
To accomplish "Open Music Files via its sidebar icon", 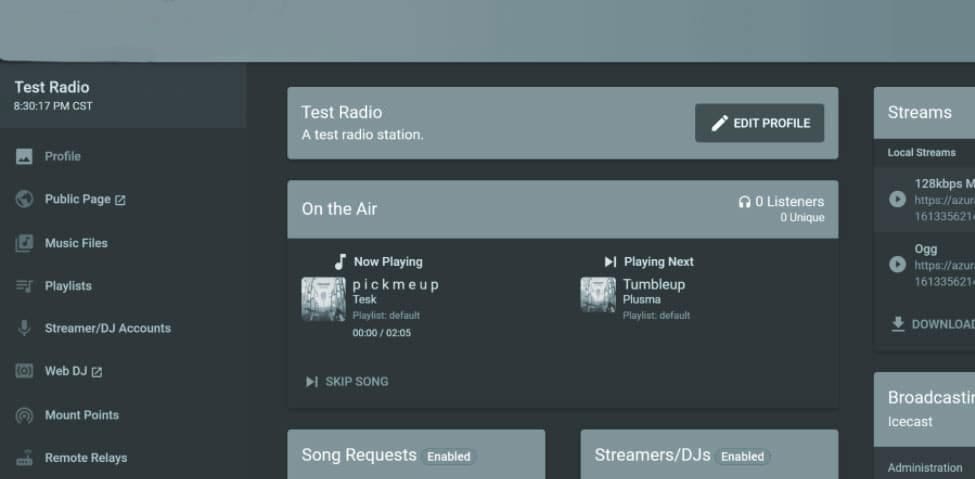I will point(25,243).
